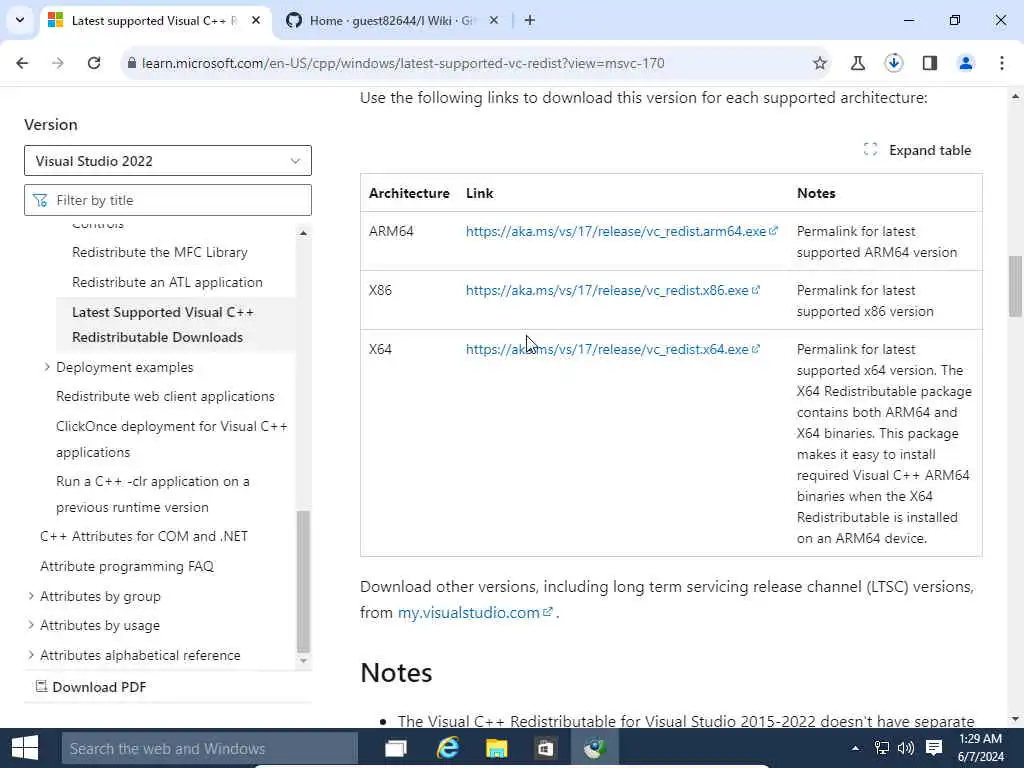
Task: Open the browser downloads icon
Action: pos(893,63)
